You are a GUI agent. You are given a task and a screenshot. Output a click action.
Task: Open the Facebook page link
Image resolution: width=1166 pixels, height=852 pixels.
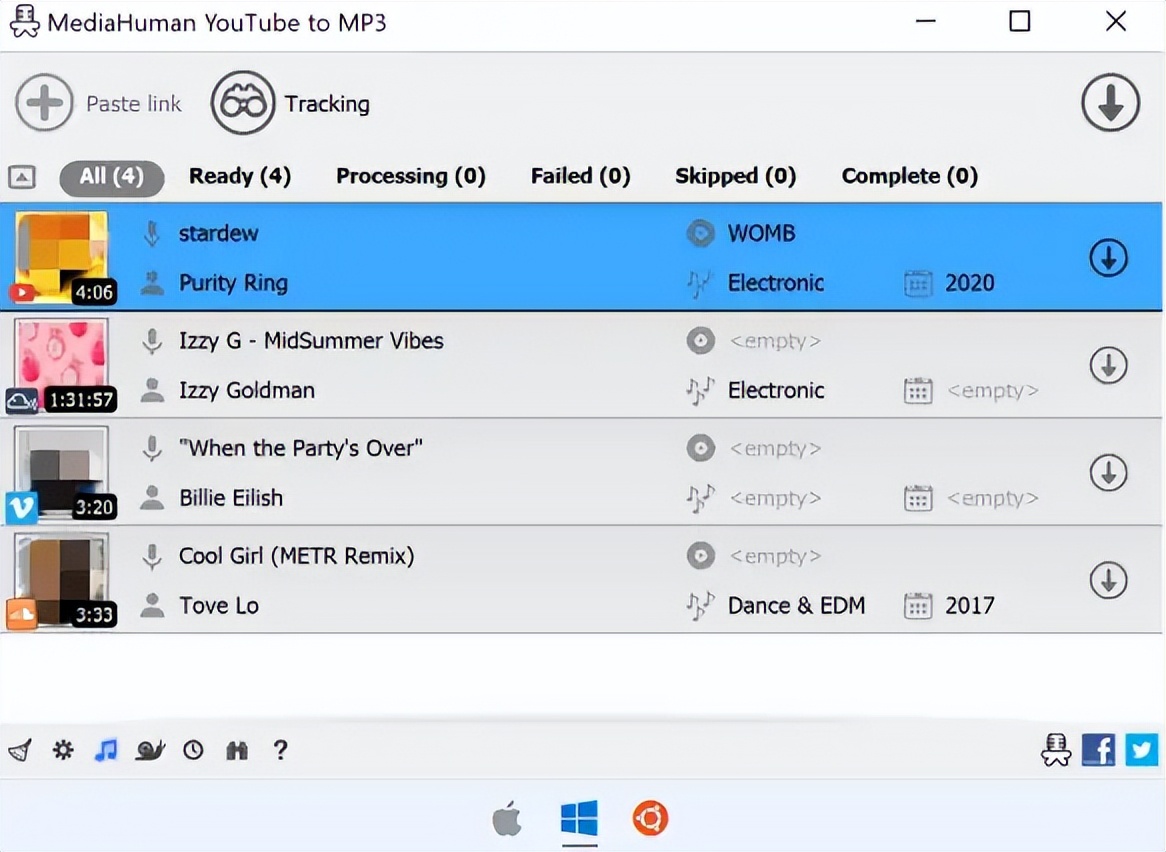coord(1098,749)
